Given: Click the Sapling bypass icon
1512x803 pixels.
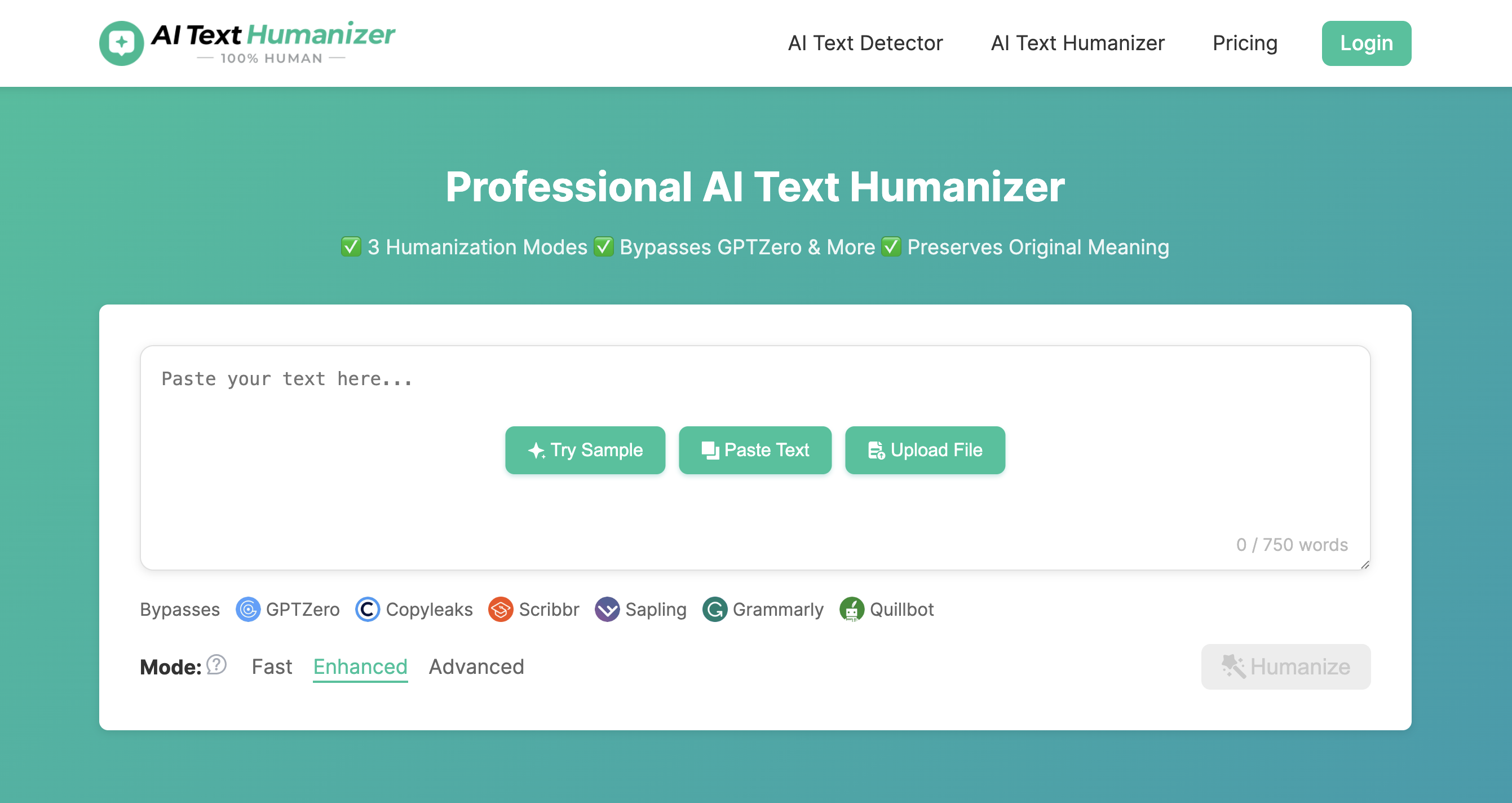Looking at the screenshot, I should (x=608, y=609).
